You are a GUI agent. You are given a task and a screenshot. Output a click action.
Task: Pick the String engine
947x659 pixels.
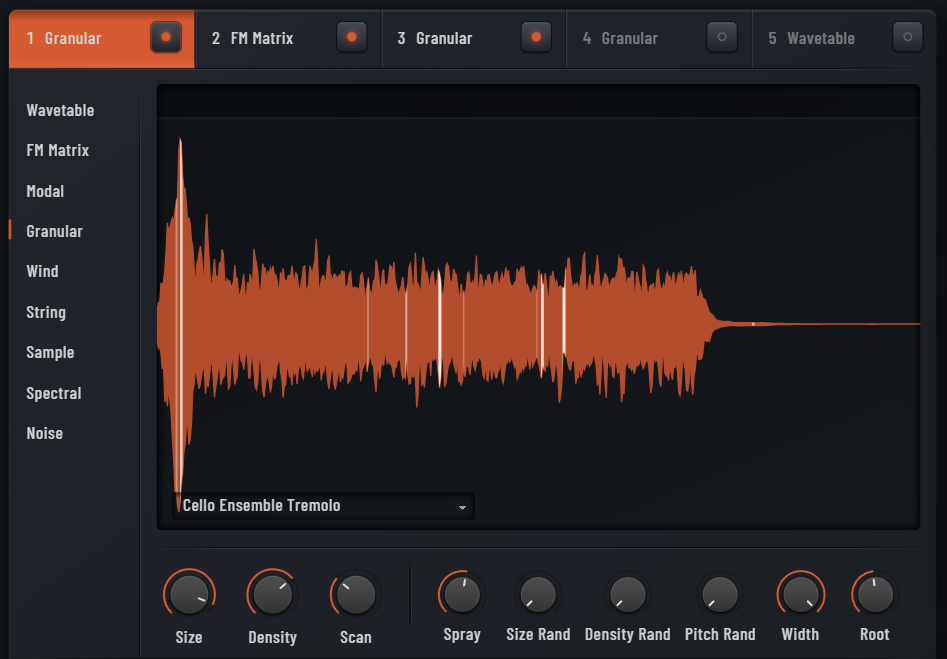click(x=46, y=312)
